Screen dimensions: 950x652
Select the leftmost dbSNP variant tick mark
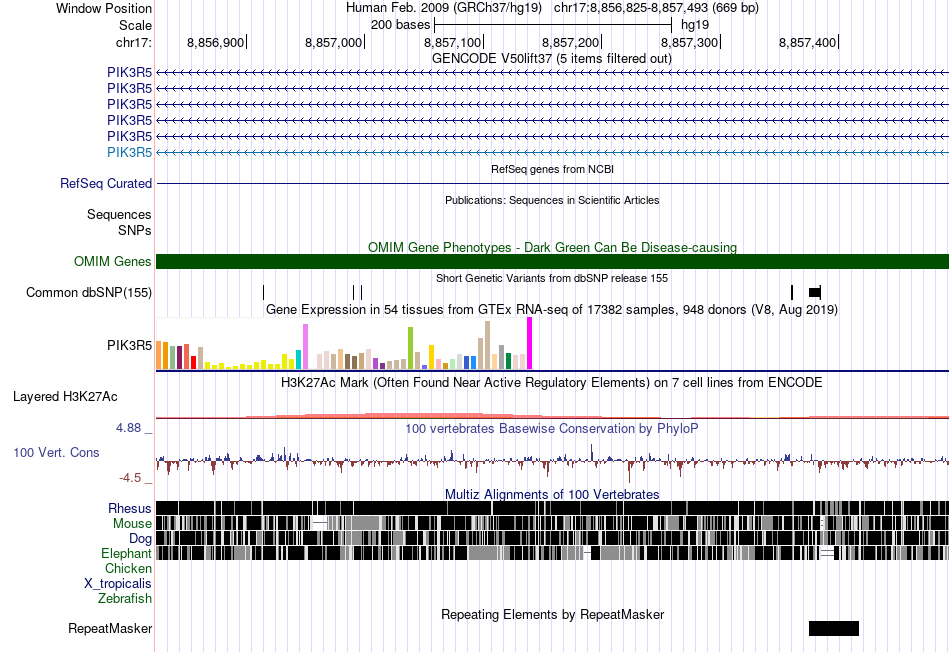(264, 293)
